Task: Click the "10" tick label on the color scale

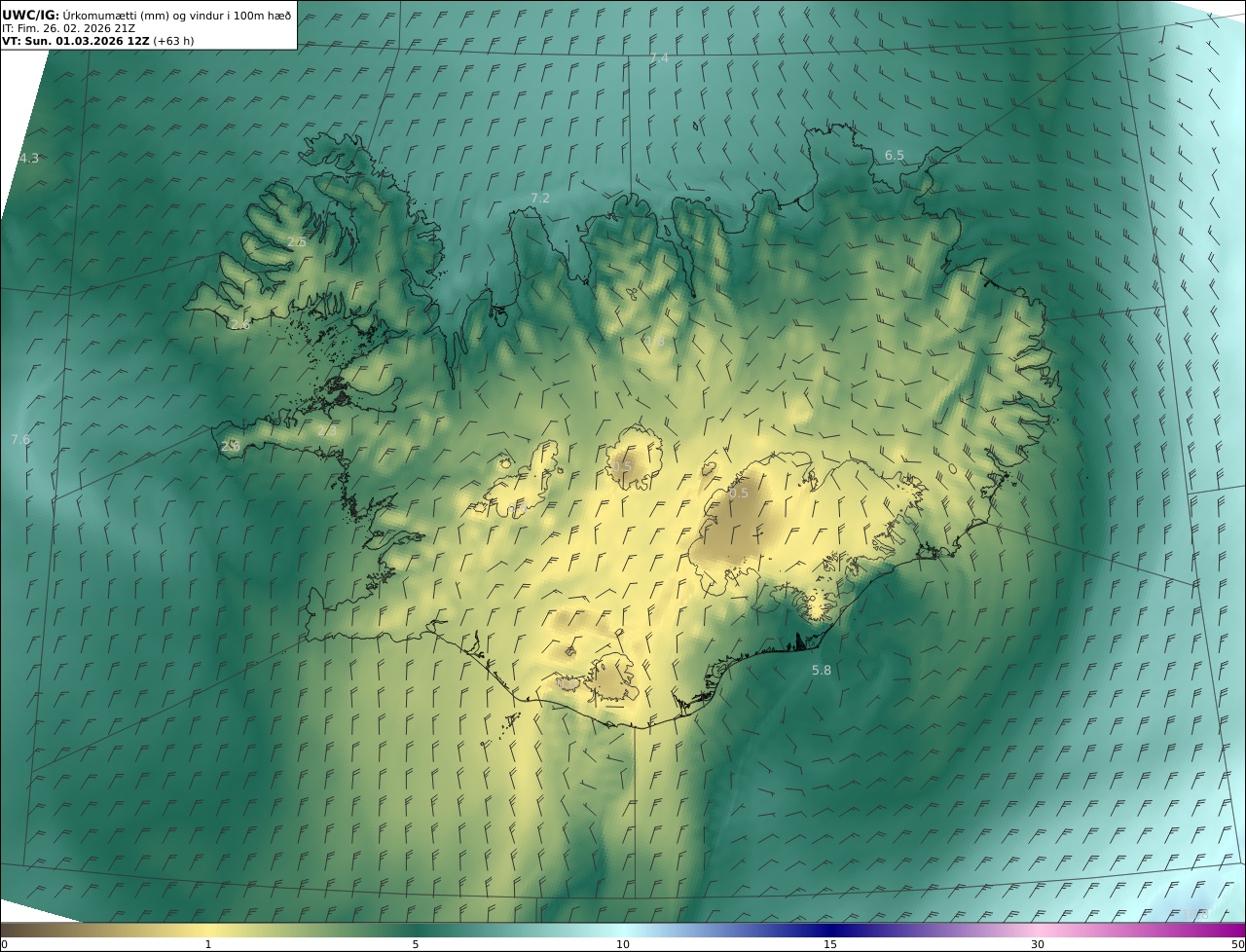Action: pyautogui.click(x=623, y=944)
